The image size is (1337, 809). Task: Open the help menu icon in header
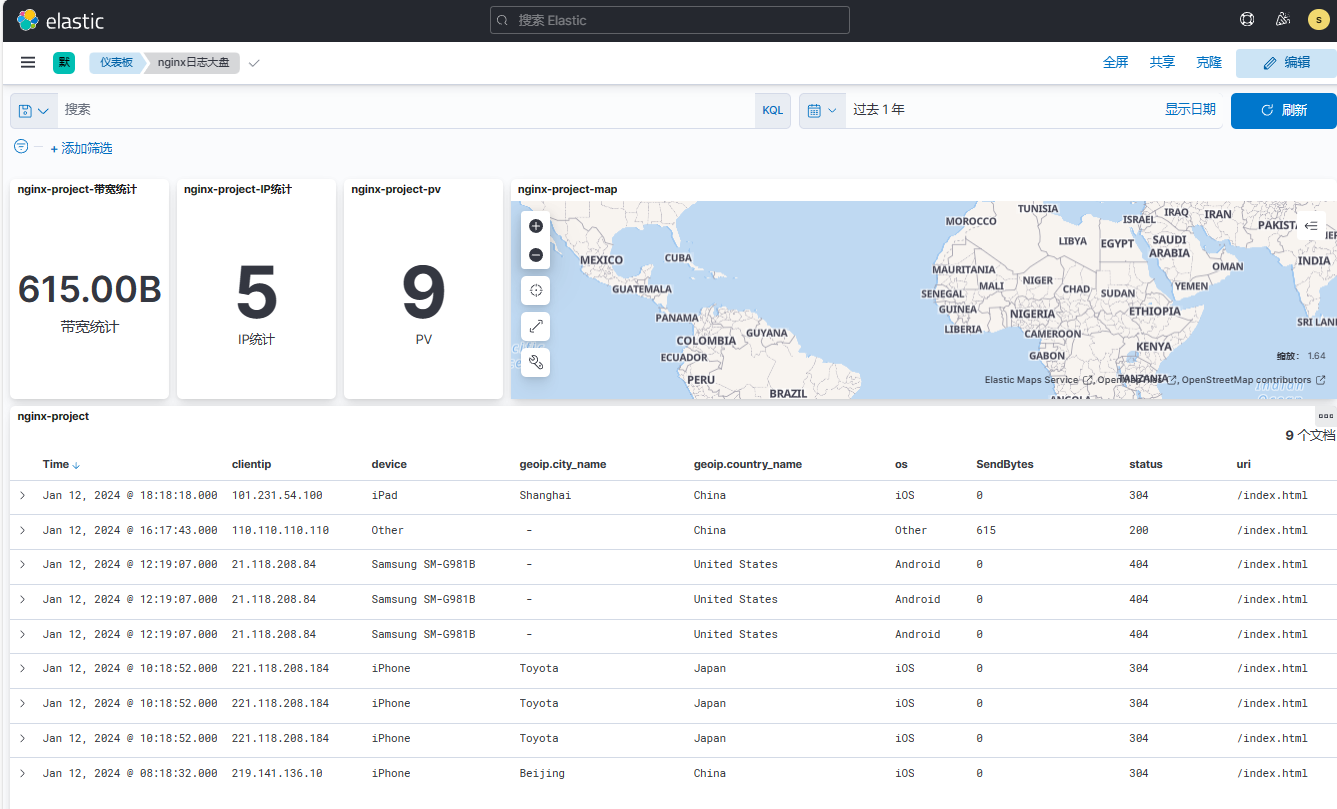coord(1247,19)
